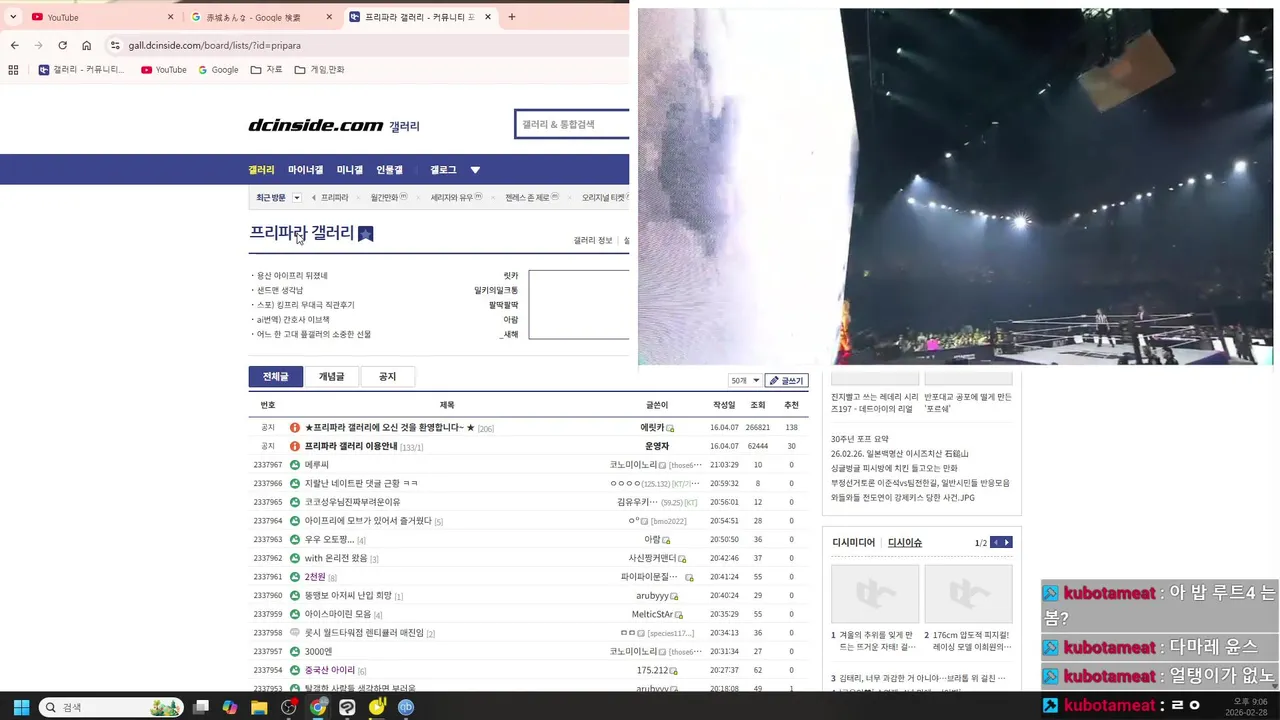Click the browser back arrow
Viewport: 1280px width, 720px height.
[x=14, y=45]
